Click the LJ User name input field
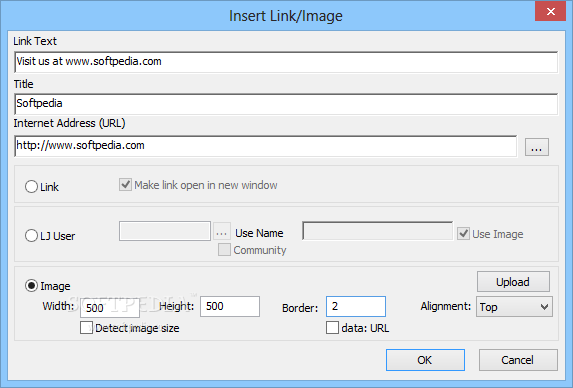This screenshot has width=573, height=388. pyautogui.click(x=164, y=231)
